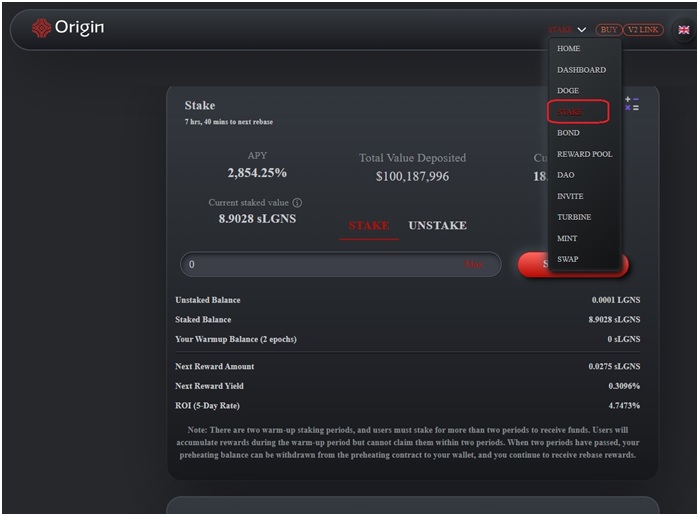Viewport: 698px width, 514px height.
Task: Open DOGE menu entry
Action: coord(568,91)
